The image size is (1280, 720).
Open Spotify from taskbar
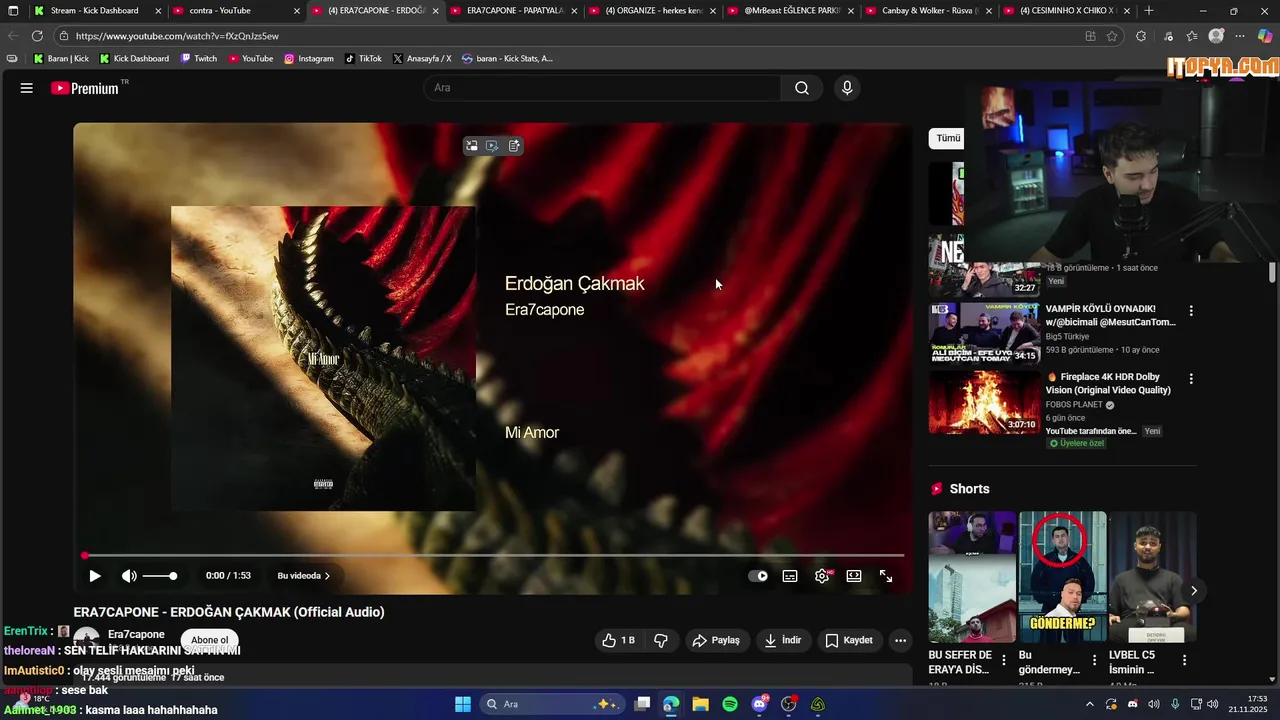pyautogui.click(x=730, y=704)
